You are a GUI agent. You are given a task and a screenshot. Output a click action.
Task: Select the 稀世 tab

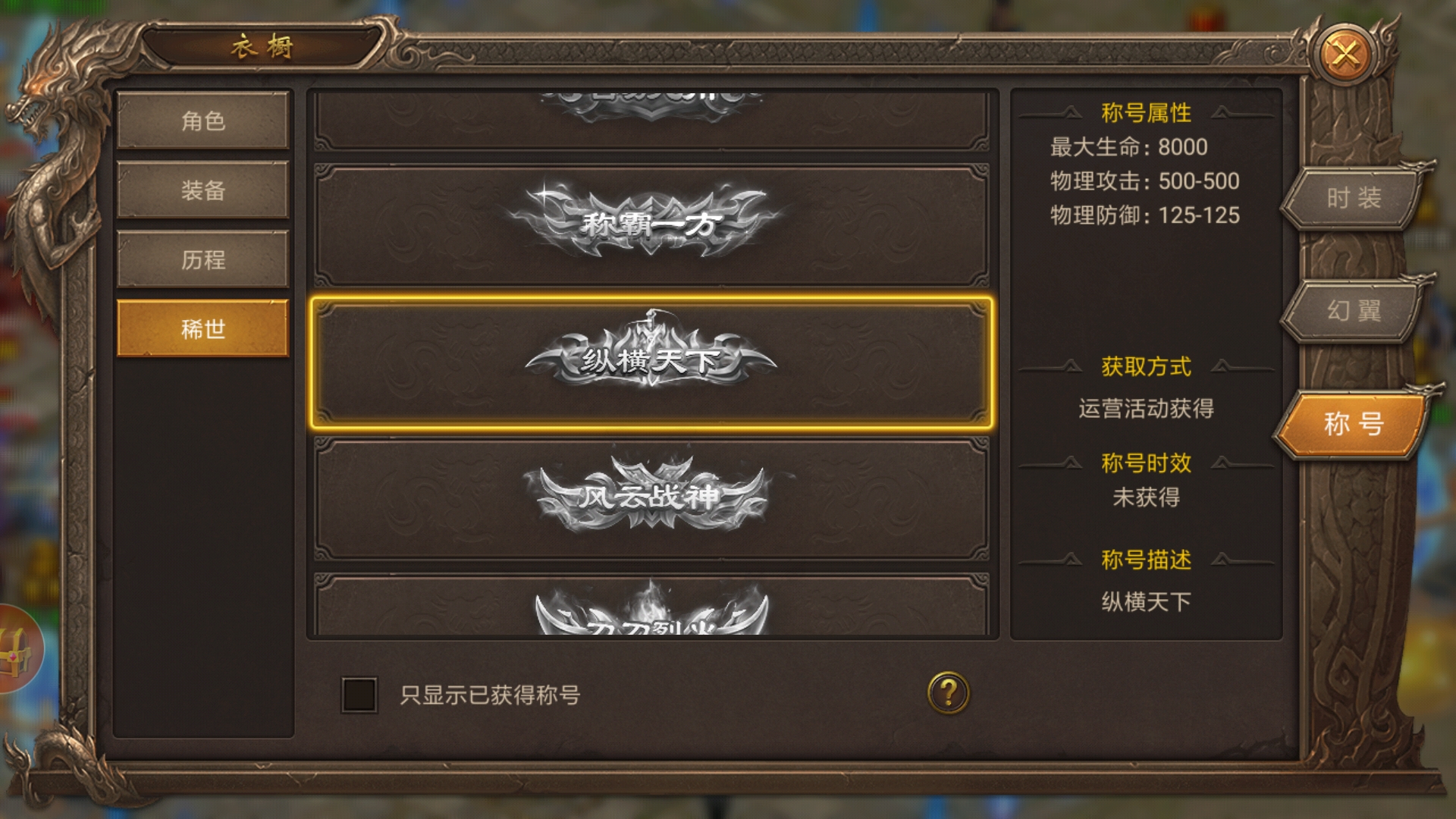[x=203, y=329]
